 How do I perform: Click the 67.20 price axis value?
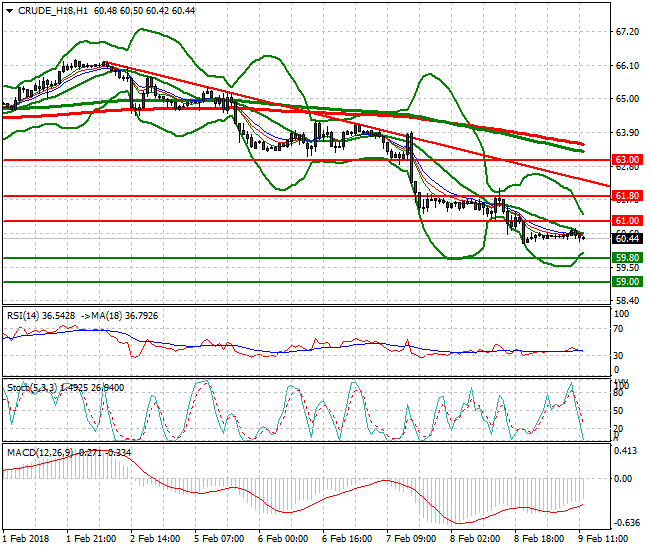627,32
